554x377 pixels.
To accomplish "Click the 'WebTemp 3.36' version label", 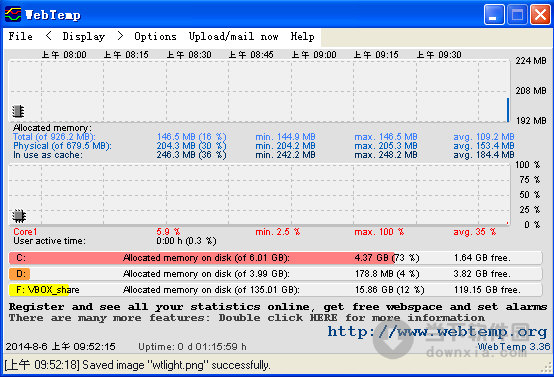I will (514, 347).
